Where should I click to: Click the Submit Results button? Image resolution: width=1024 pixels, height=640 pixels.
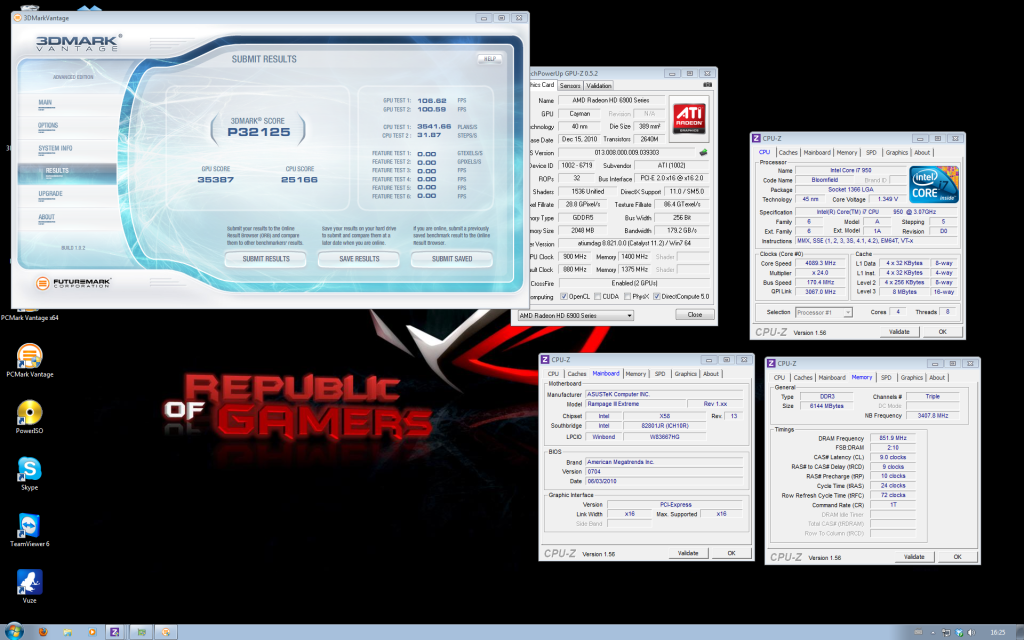coord(266,259)
